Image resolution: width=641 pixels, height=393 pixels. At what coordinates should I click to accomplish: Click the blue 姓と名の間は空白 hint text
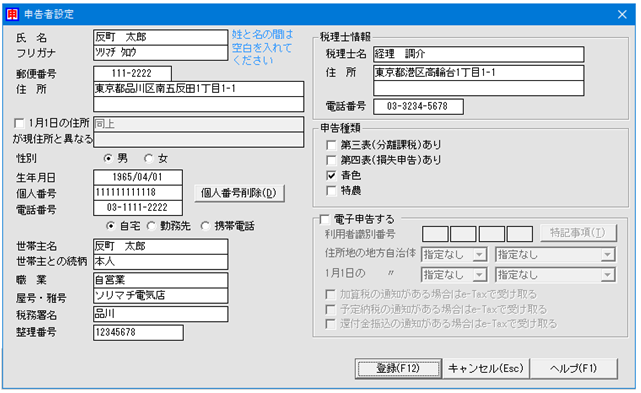point(262,47)
